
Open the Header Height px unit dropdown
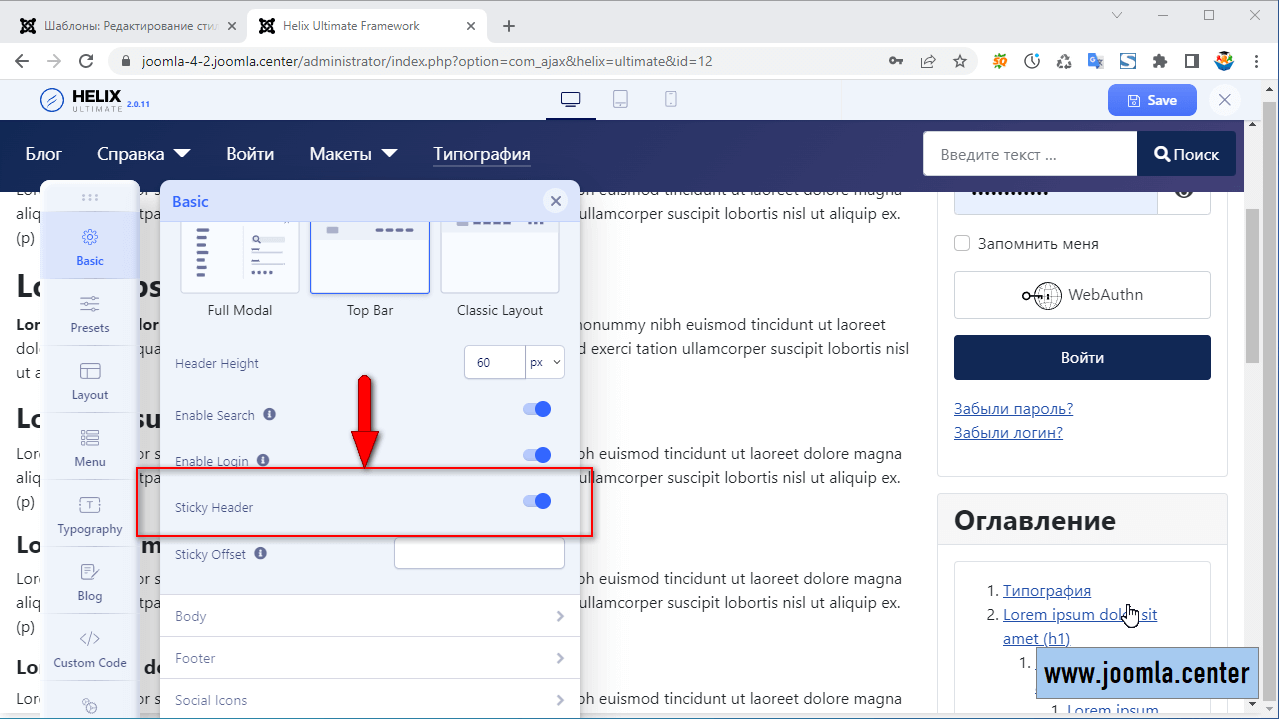(x=545, y=363)
